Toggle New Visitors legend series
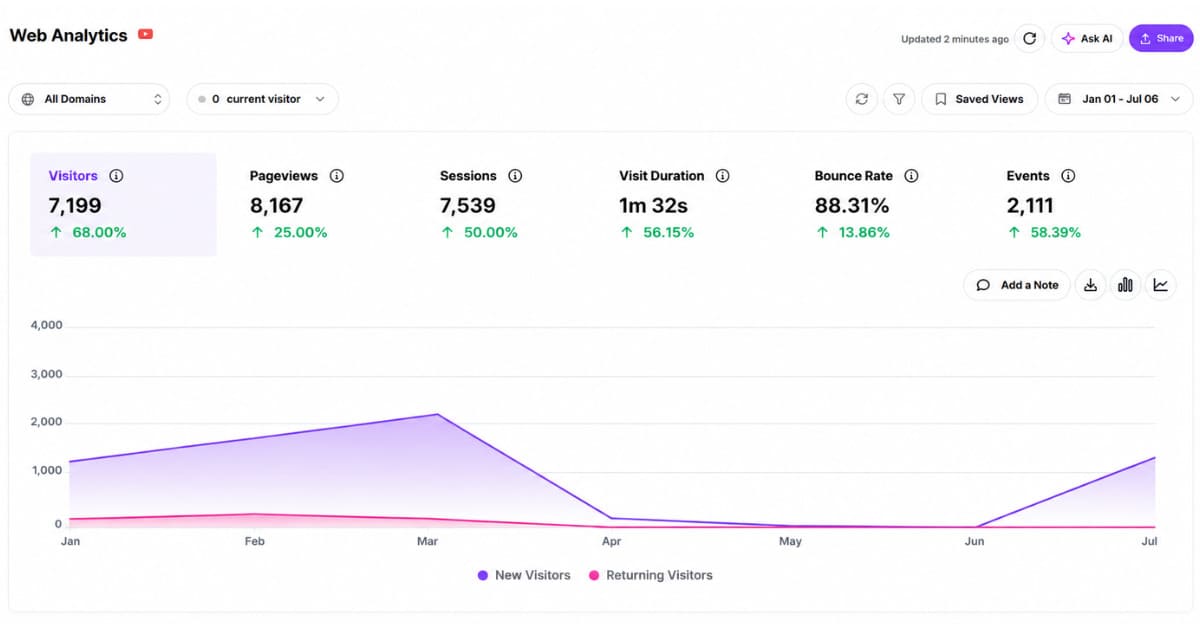This screenshot has width=1200, height=630. (x=523, y=575)
